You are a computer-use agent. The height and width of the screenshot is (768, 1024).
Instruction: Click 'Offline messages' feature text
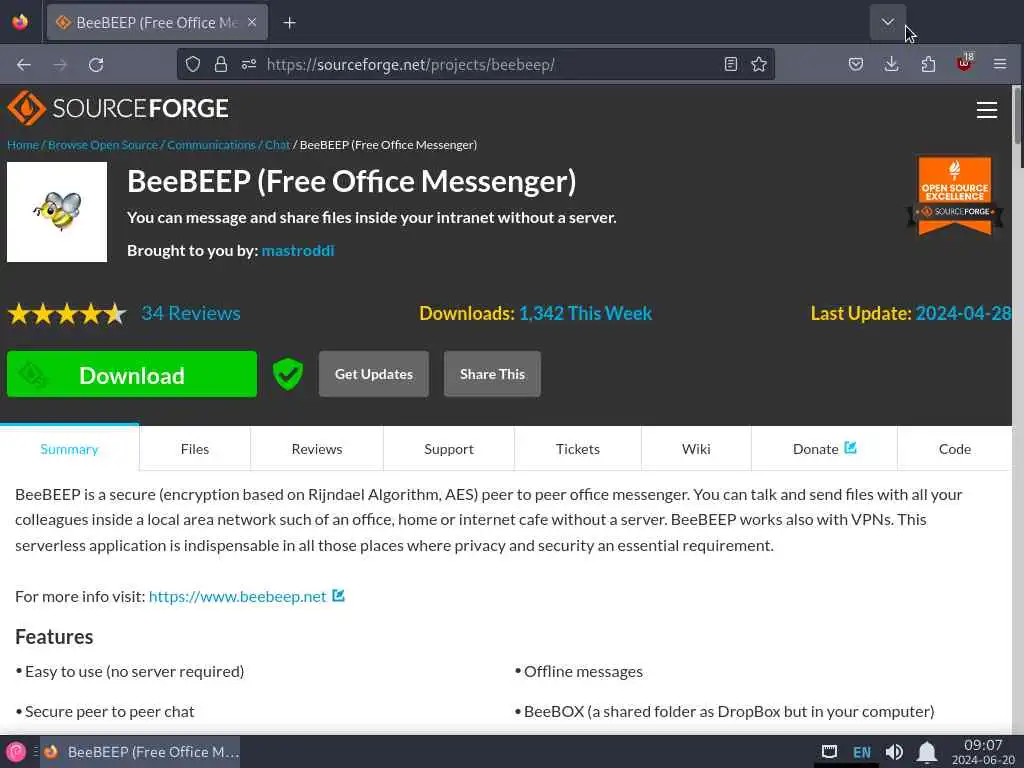pyautogui.click(x=583, y=671)
